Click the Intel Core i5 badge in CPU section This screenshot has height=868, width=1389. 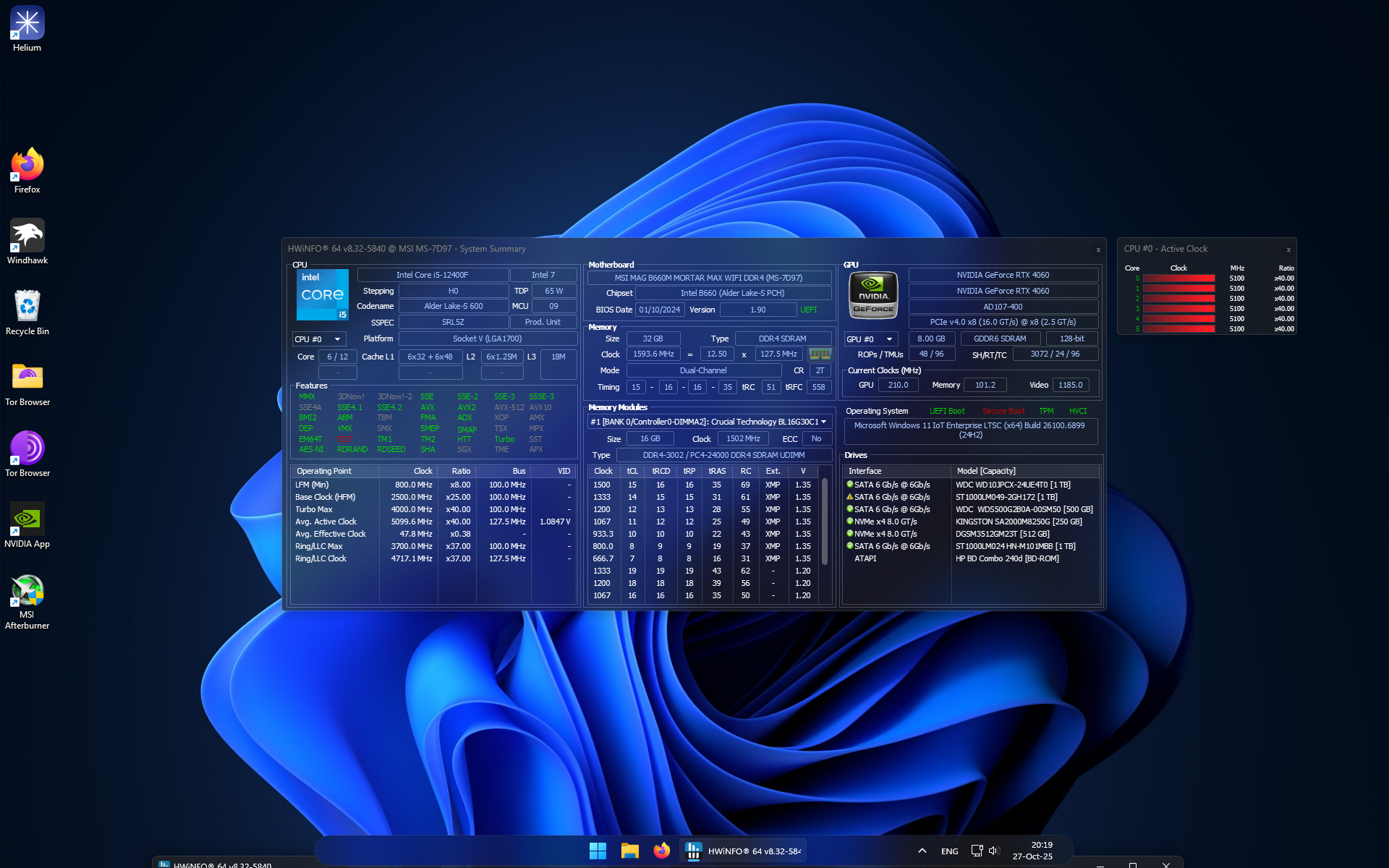click(322, 294)
